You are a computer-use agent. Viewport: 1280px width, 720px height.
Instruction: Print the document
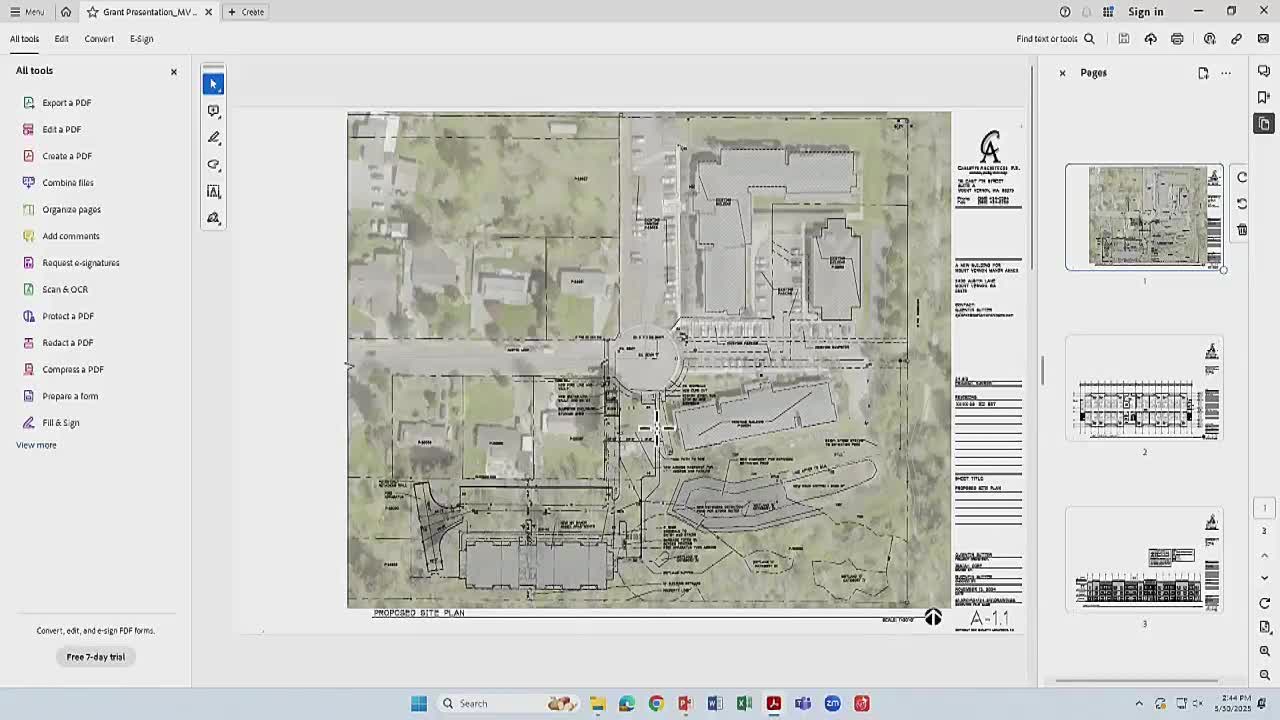[1177, 39]
